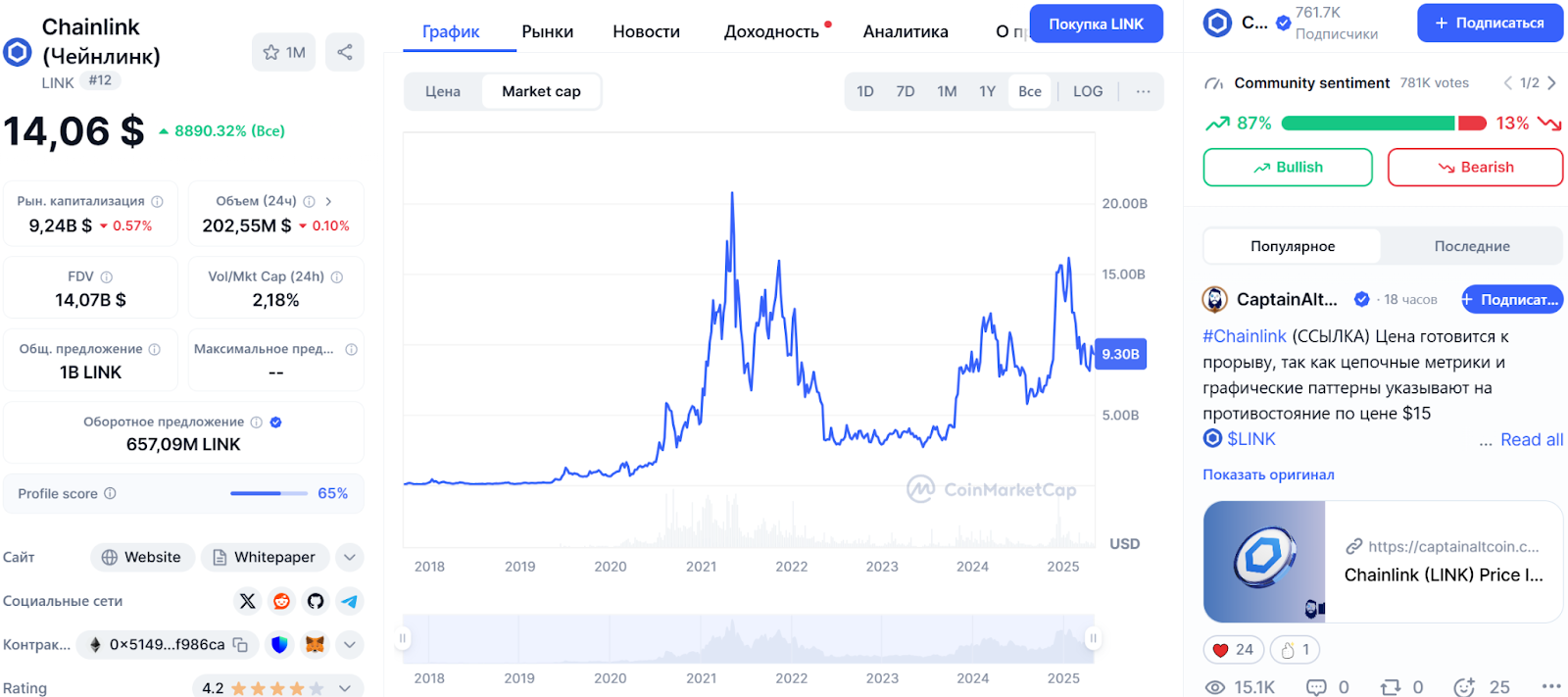Vote Bullish on community sentiment
The height and width of the screenshot is (697, 1568).
(1288, 168)
